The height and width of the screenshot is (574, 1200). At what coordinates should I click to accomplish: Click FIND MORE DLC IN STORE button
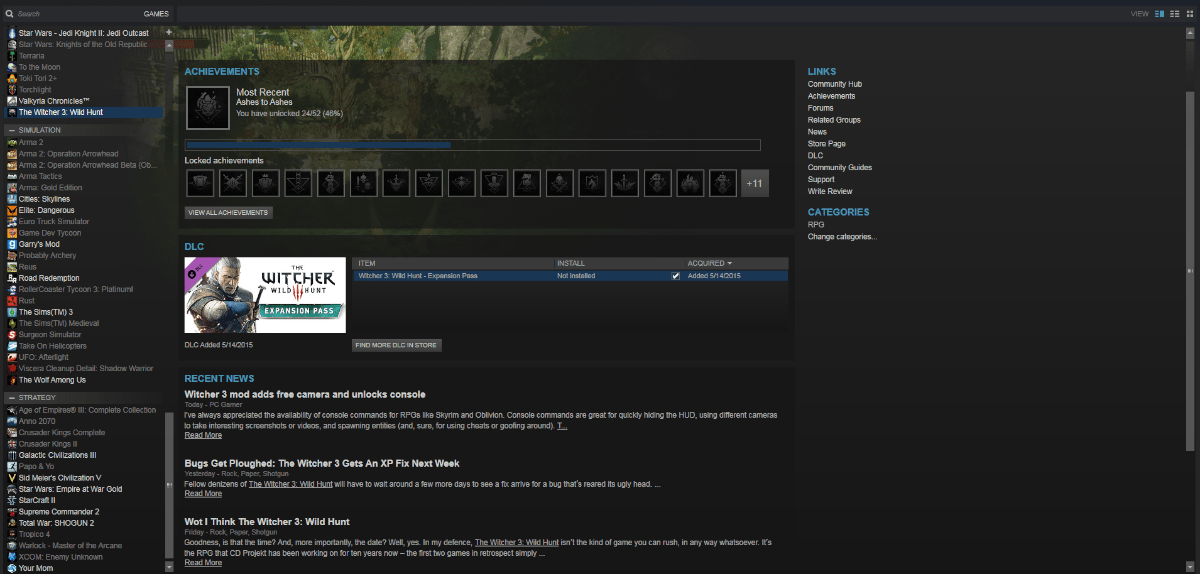coord(397,345)
